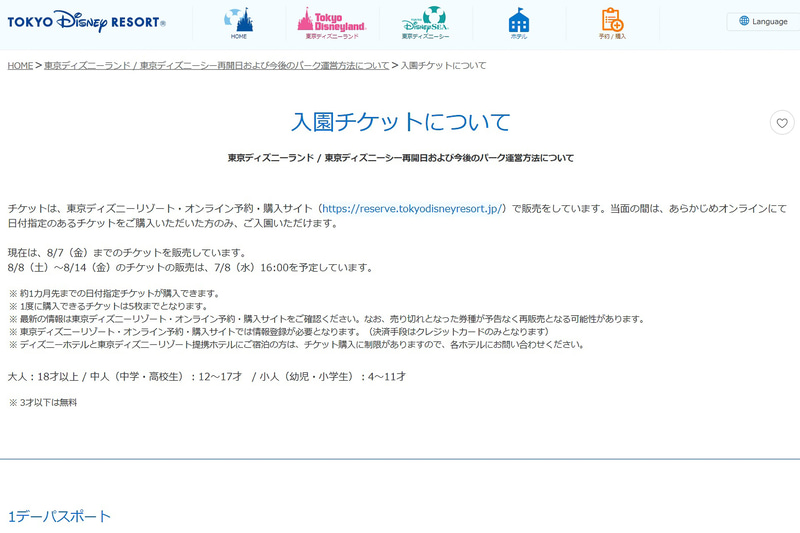Add page to favorites with heart icon
The height and width of the screenshot is (533, 800).
point(782,122)
